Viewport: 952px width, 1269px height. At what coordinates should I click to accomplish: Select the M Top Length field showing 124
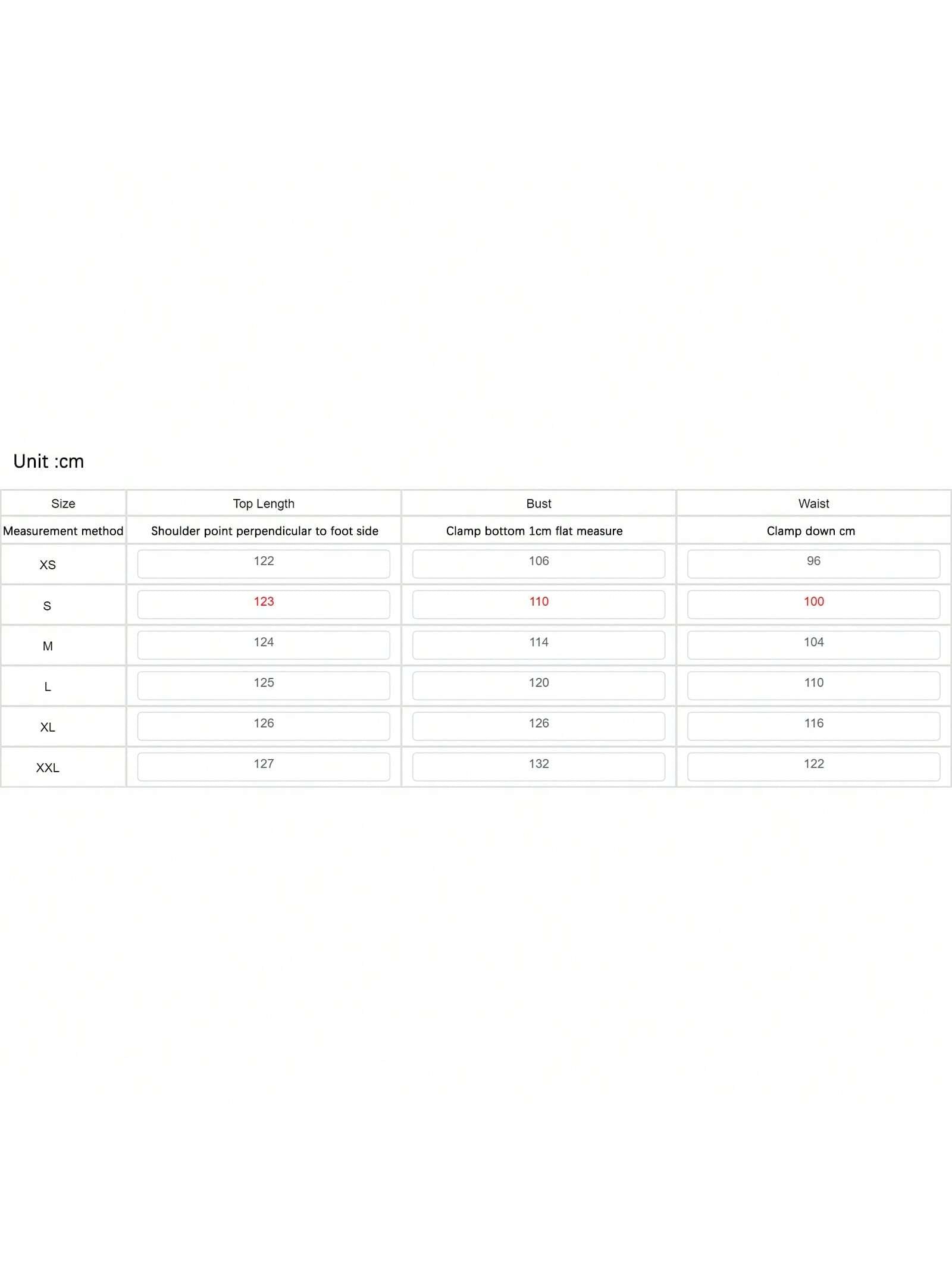(264, 644)
